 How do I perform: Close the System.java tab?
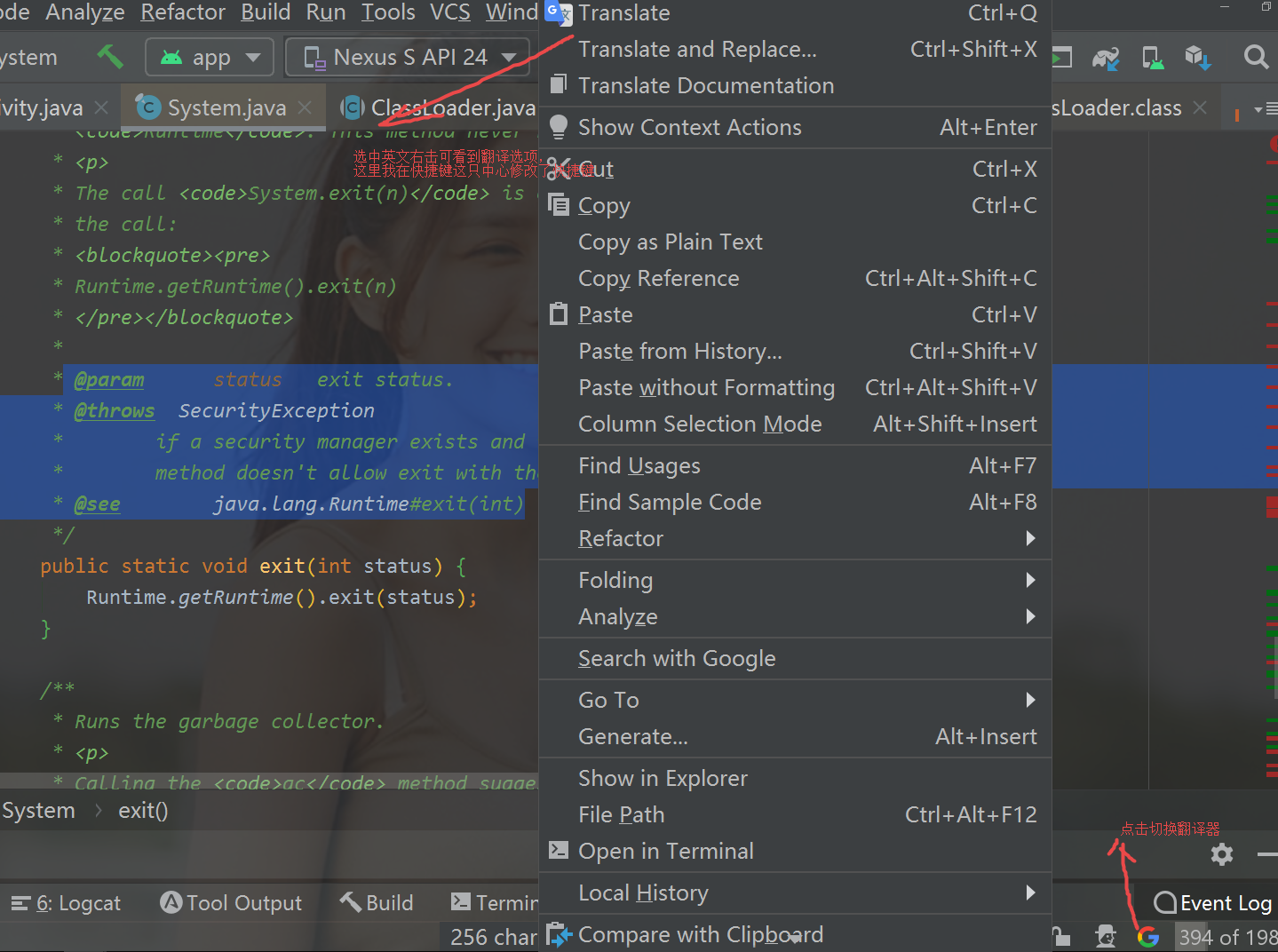[305, 107]
